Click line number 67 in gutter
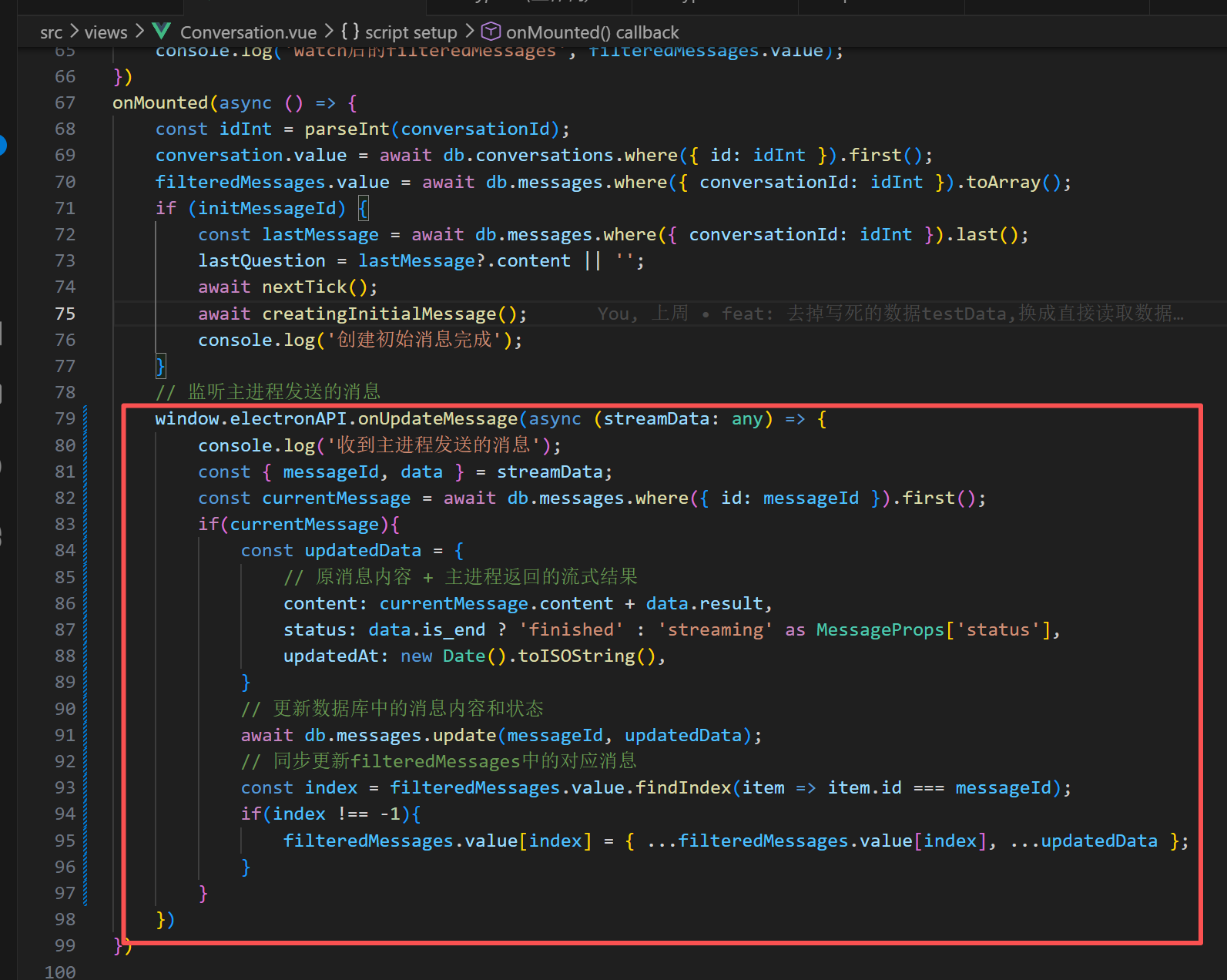 pyautogui.click(x=65, y=102)
